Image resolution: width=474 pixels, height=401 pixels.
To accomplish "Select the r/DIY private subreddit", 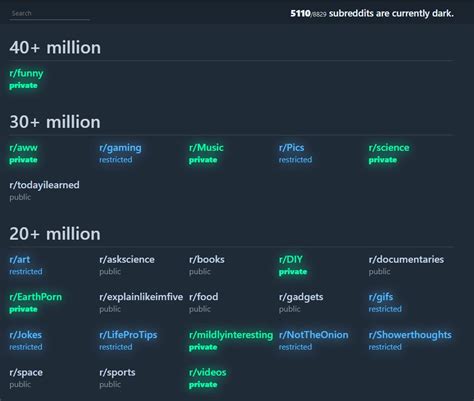I will [291, 259].
